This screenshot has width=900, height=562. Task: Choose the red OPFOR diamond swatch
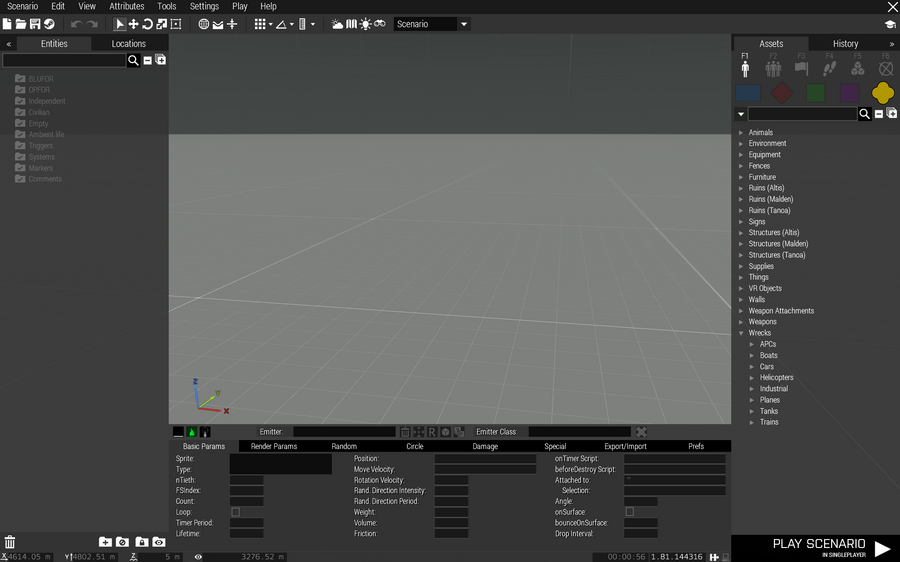point(782,93)
